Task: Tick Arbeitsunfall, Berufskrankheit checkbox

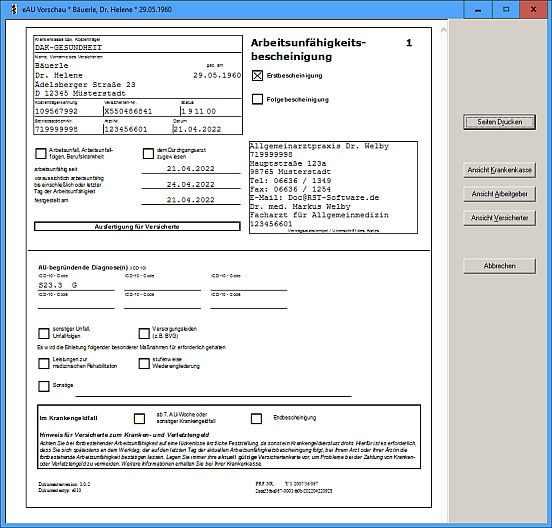Action: pyautogui.click(x=41, y=153)
